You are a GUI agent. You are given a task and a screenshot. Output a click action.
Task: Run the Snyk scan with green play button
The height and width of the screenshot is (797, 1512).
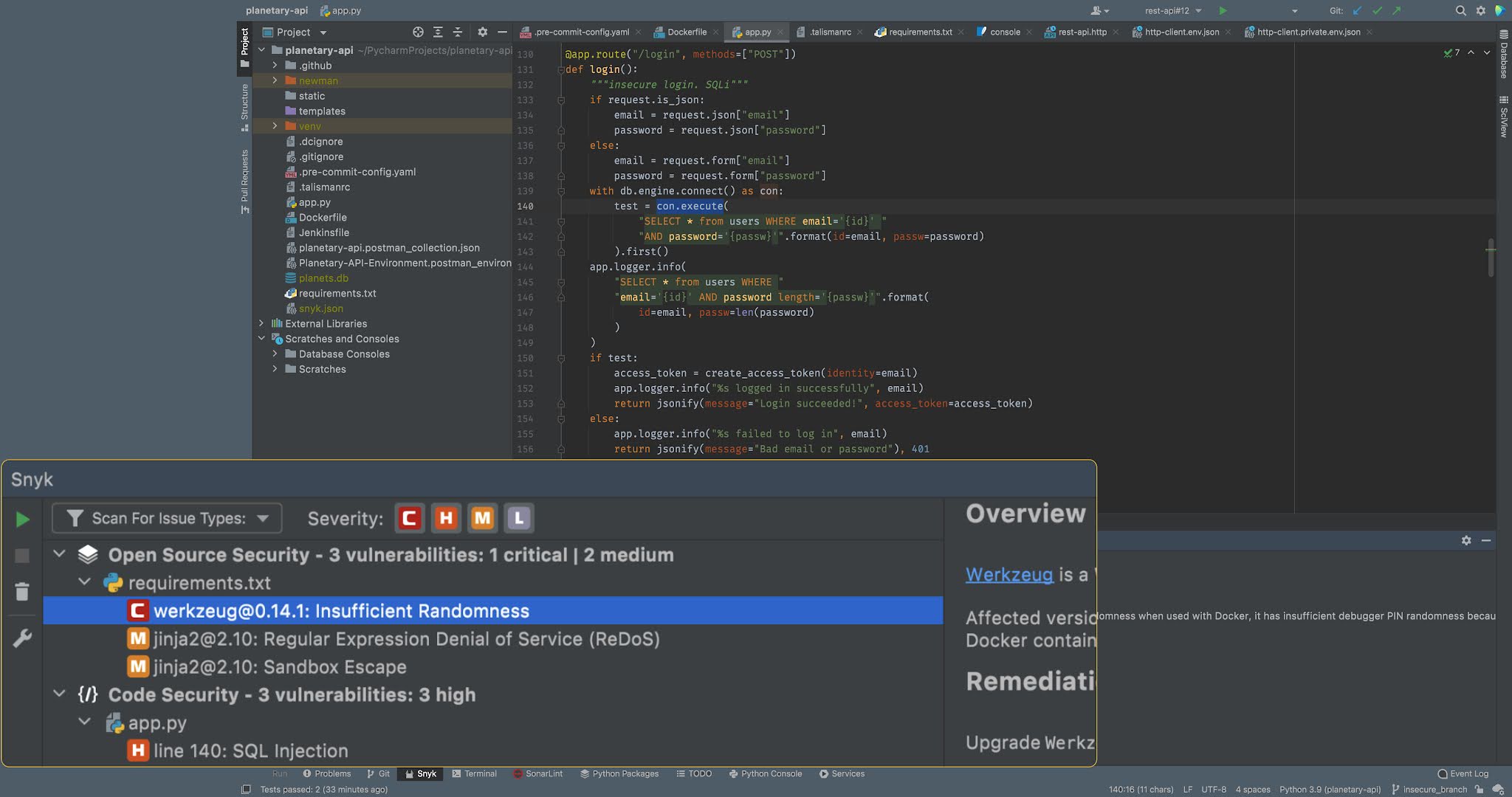point(22,520)
